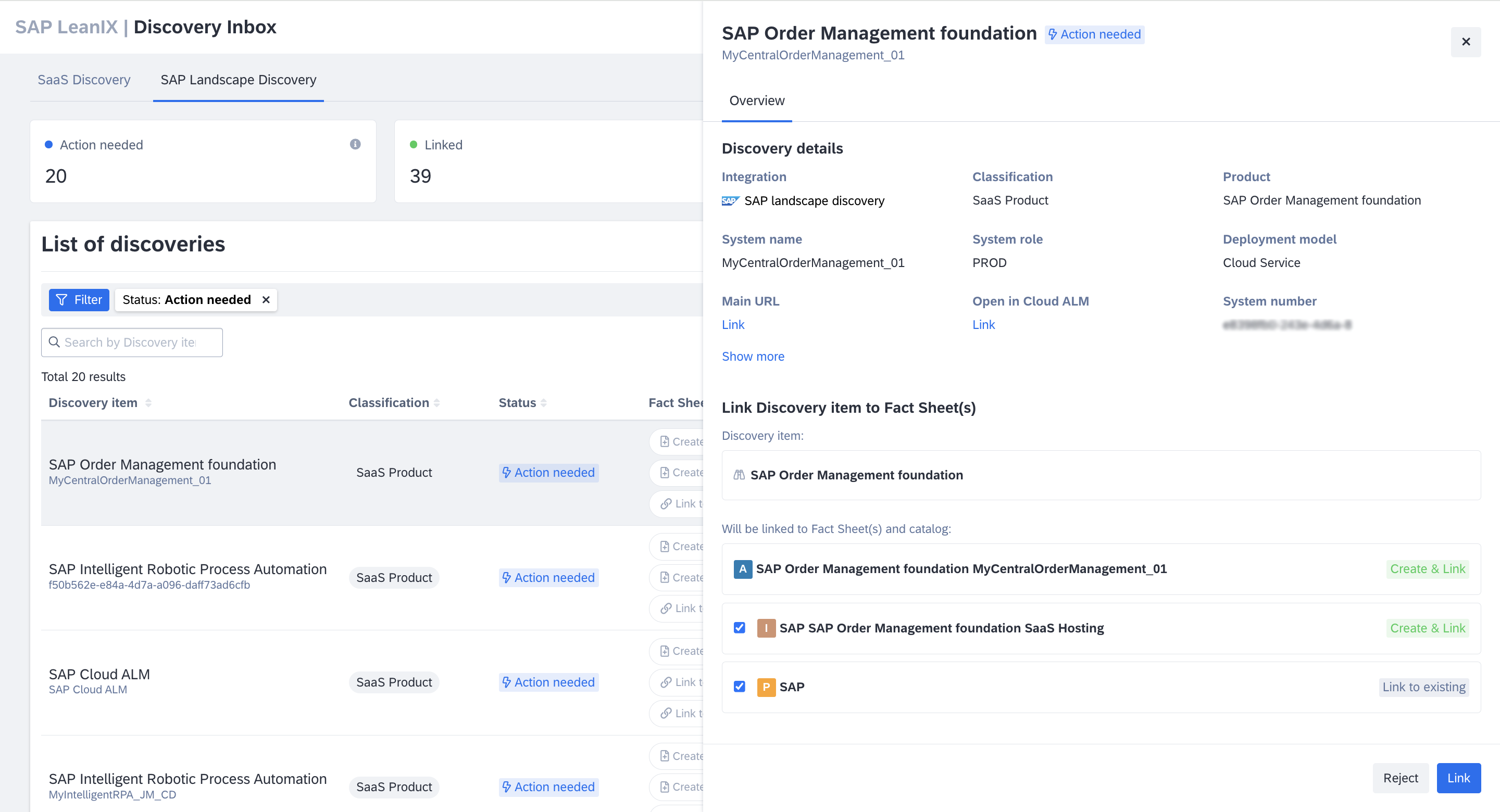
Task: Sort by Classification column arrows
Action: (x=437, y=403)
